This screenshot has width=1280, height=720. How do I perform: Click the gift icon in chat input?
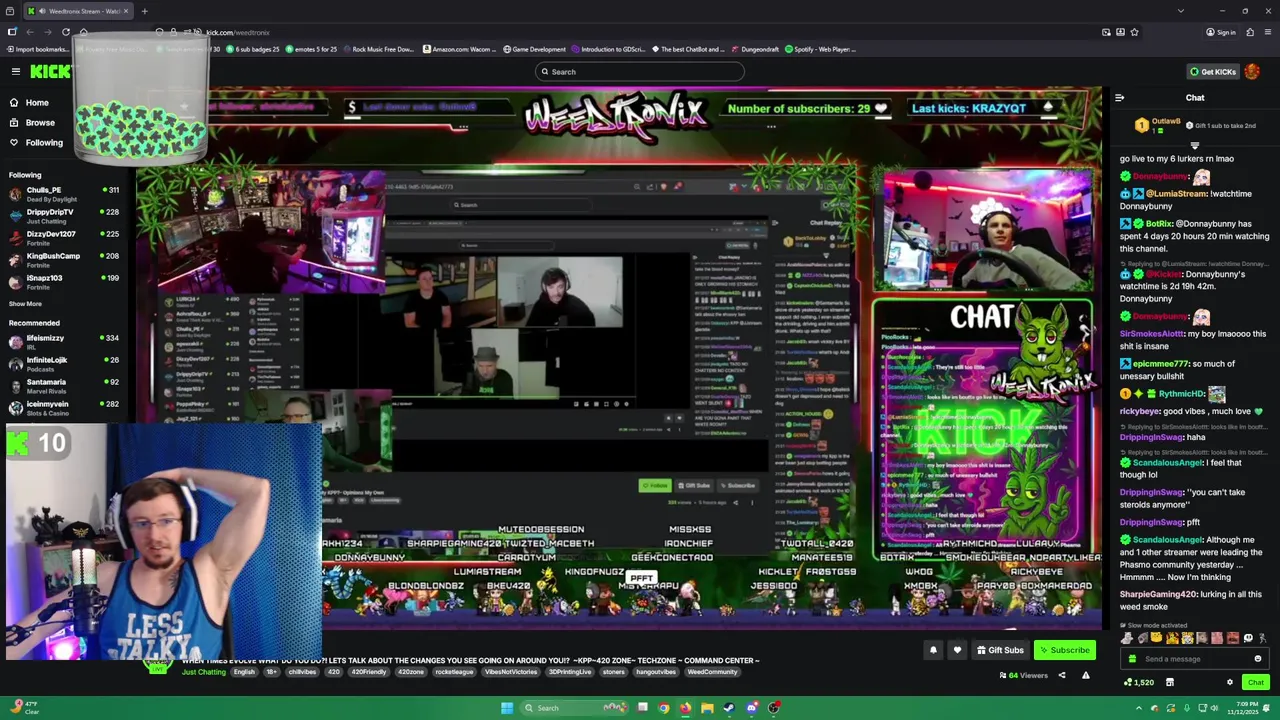point(1132,659)
